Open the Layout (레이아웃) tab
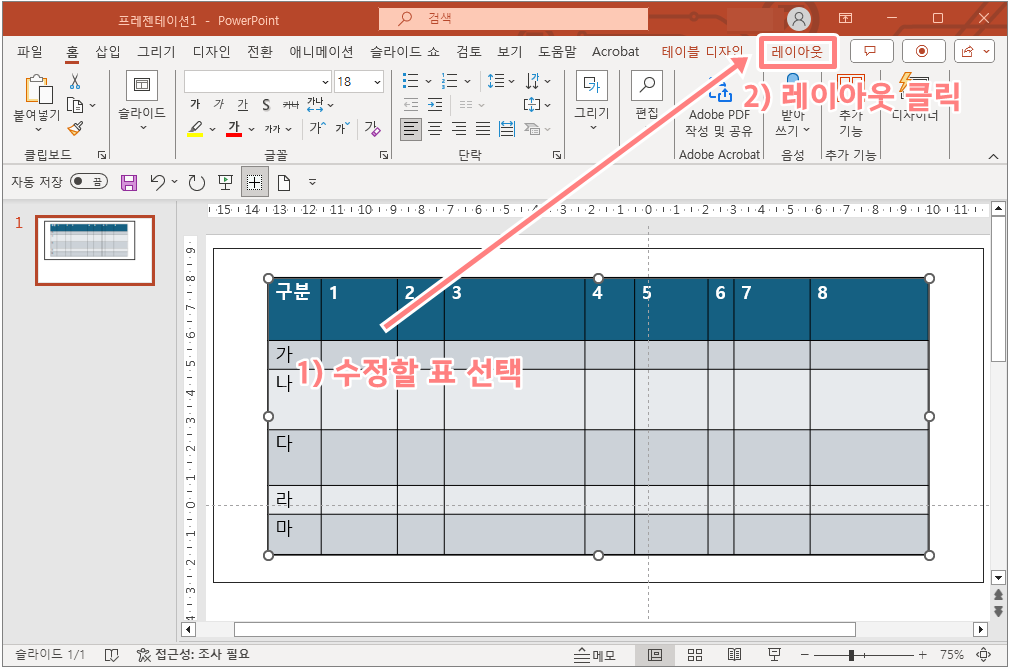 (x=797, y=52)
